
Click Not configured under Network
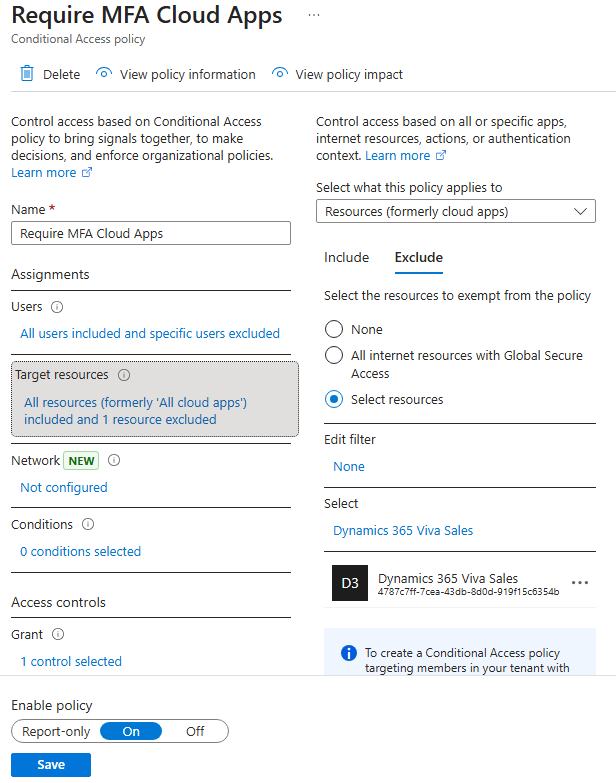[x=64, y=487]
